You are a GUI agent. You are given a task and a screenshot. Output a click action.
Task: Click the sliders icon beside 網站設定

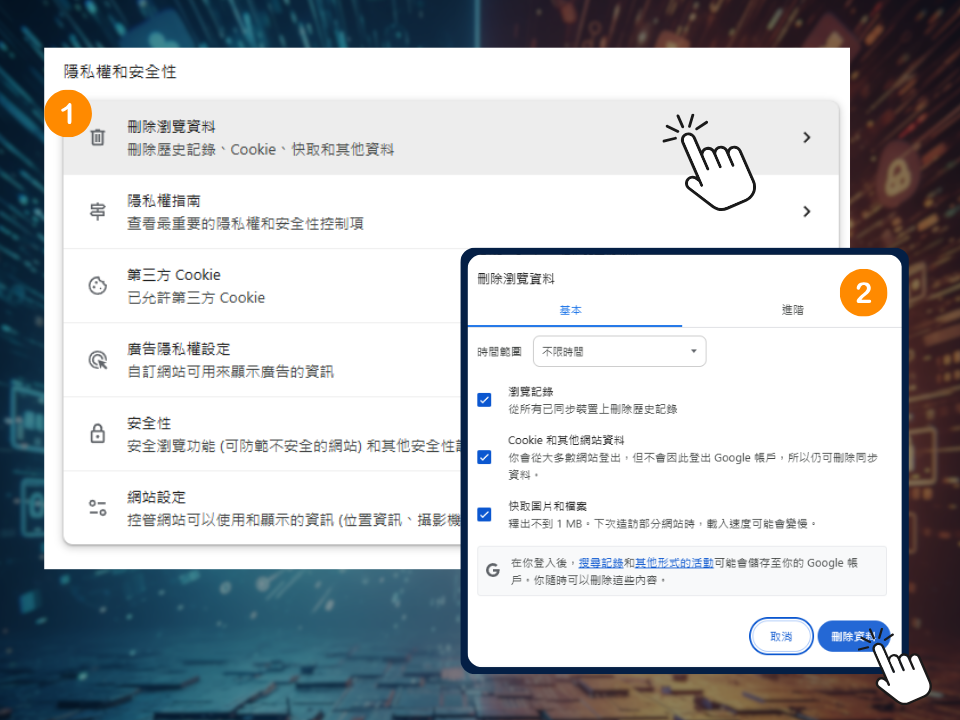[x=97, y=508]
